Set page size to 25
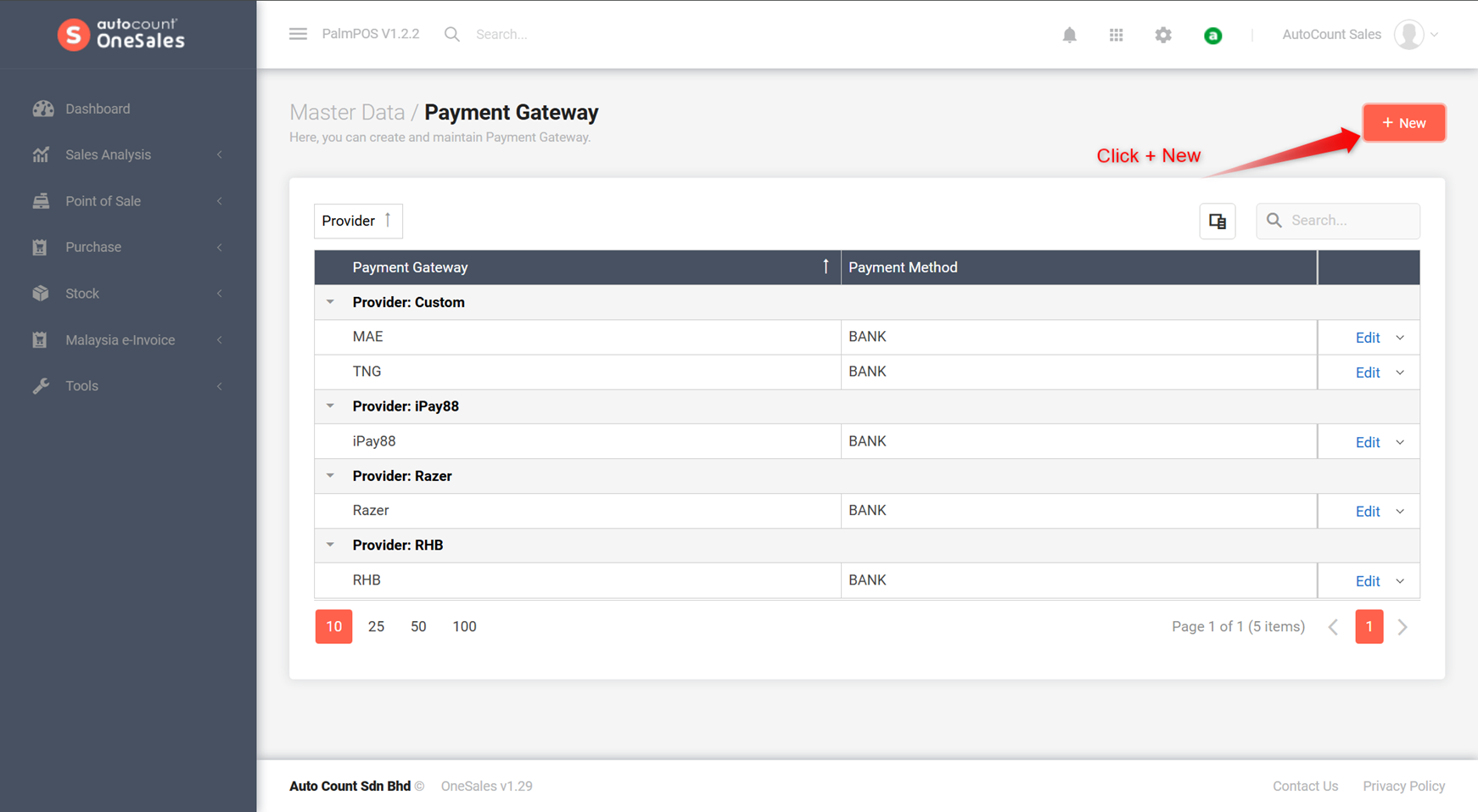This screenshot has height=812, width=1478. 376,627
